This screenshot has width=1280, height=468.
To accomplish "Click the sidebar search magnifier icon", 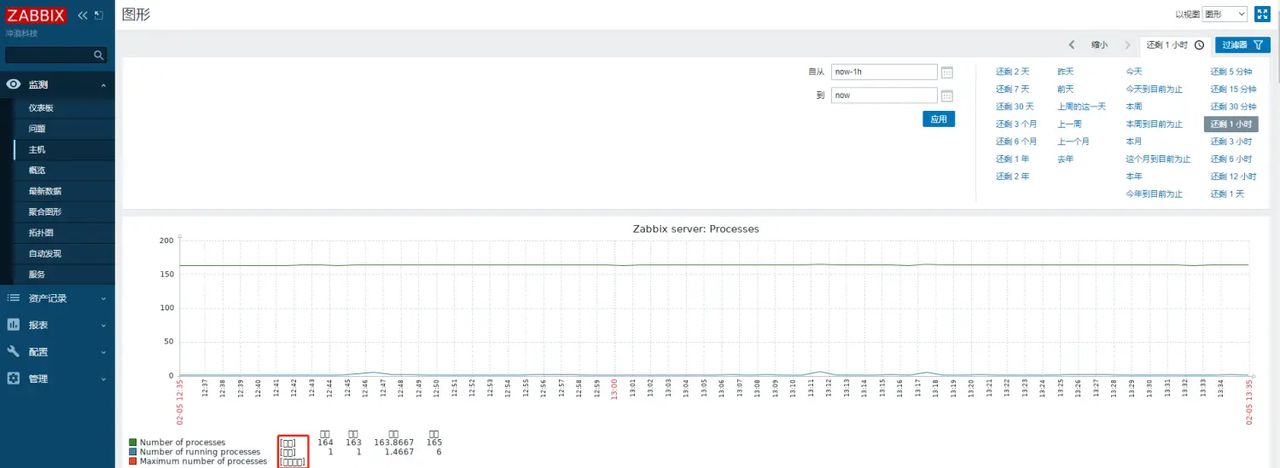I will (x=98, y=55).
